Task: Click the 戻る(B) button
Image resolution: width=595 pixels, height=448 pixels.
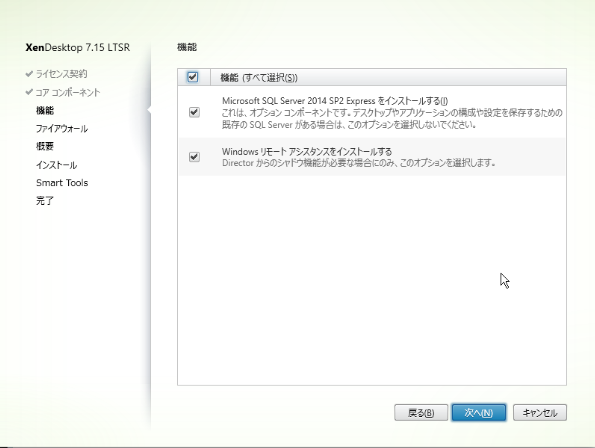Action: click(x=421, y=412)
